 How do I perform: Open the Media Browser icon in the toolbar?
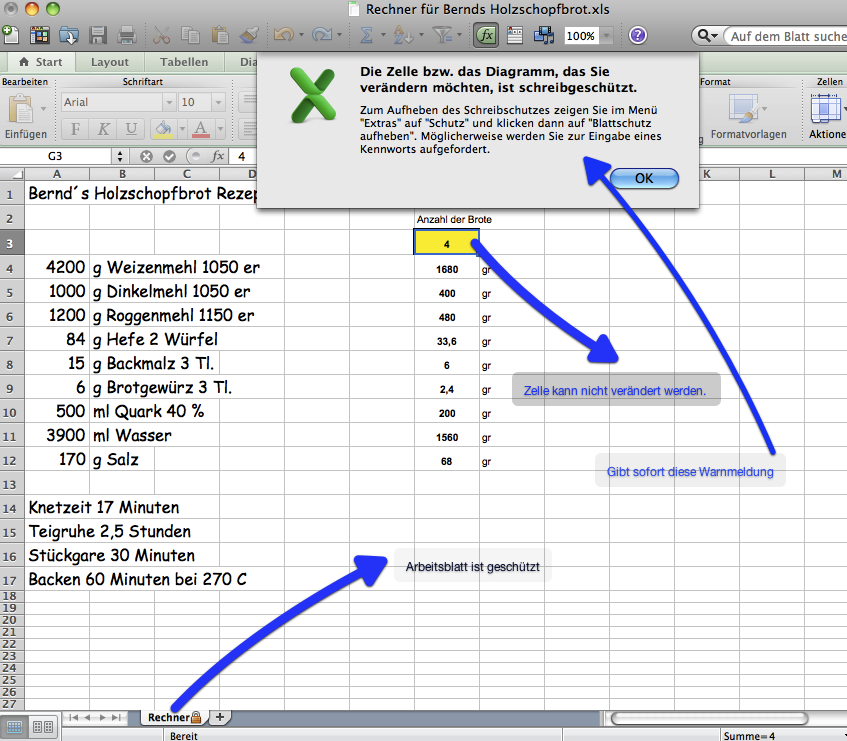544,35
